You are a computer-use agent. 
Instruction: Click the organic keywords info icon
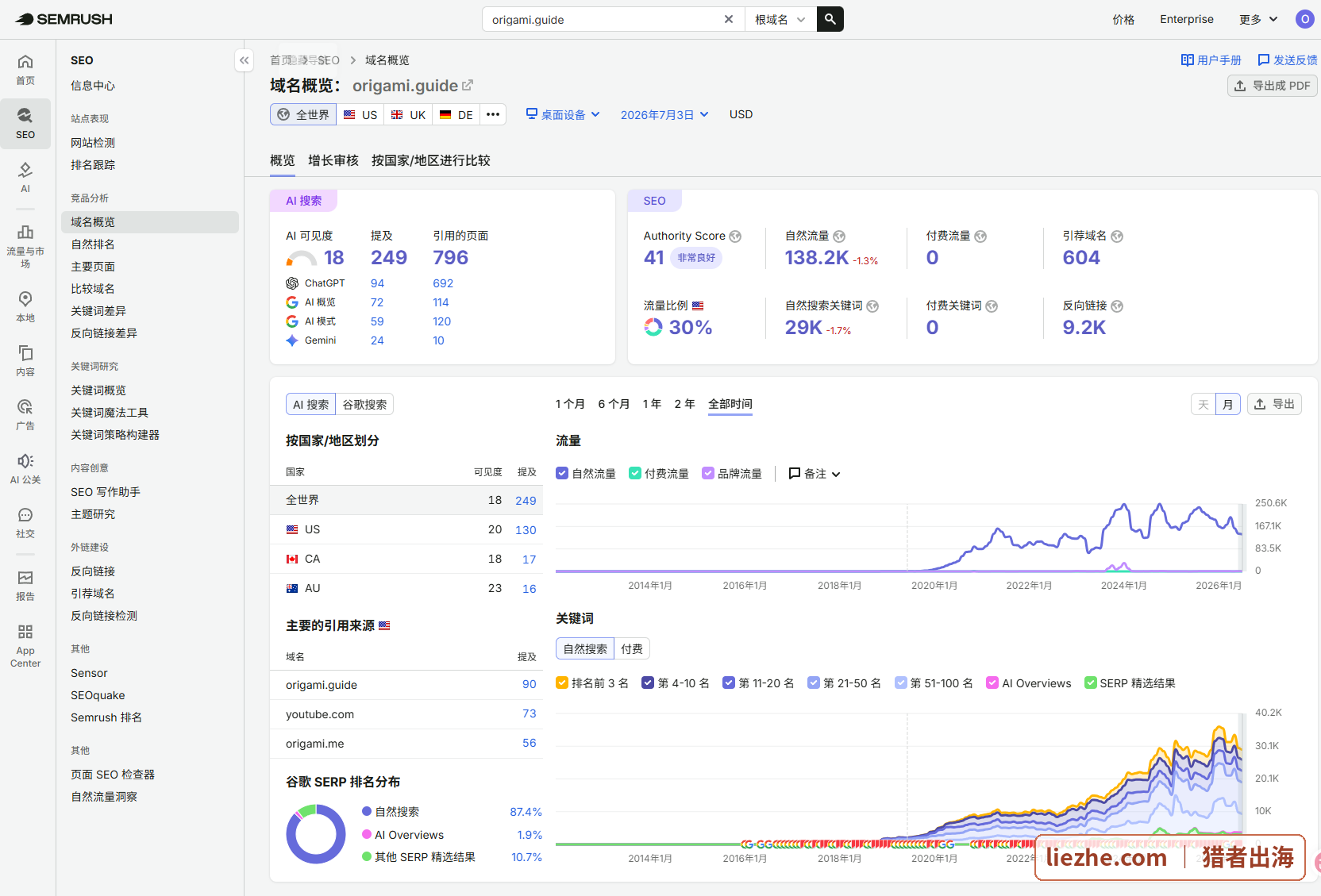tap(872, 306)
